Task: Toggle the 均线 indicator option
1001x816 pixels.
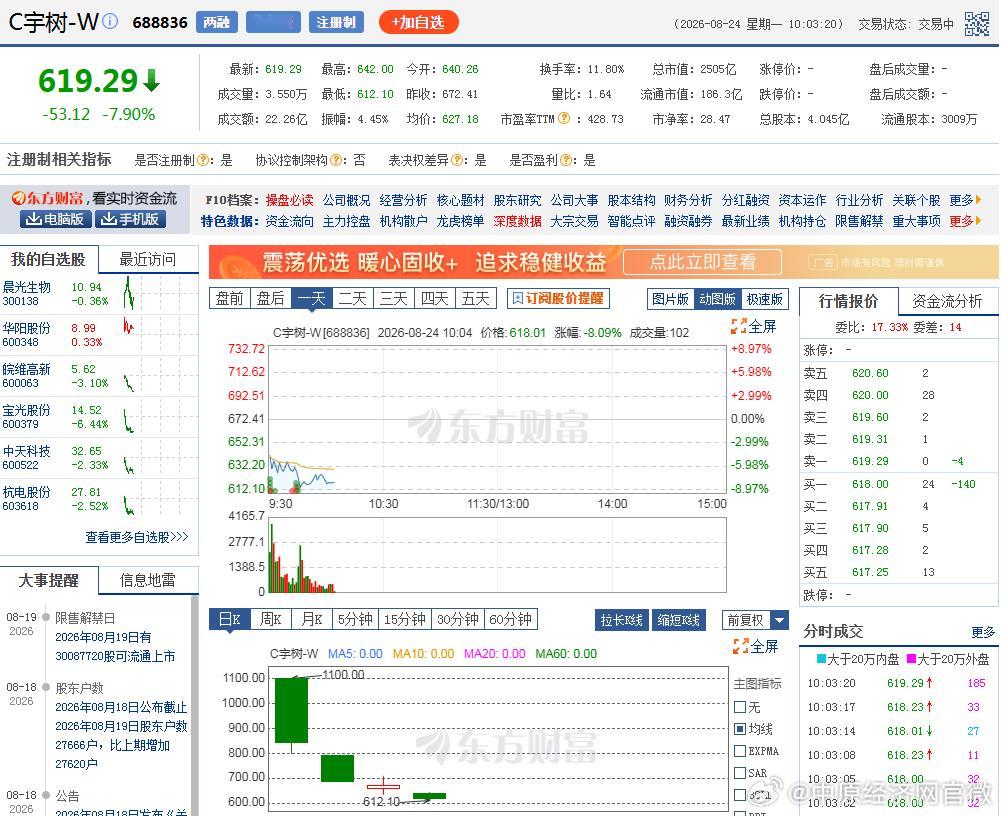Action: click(740, 729)
